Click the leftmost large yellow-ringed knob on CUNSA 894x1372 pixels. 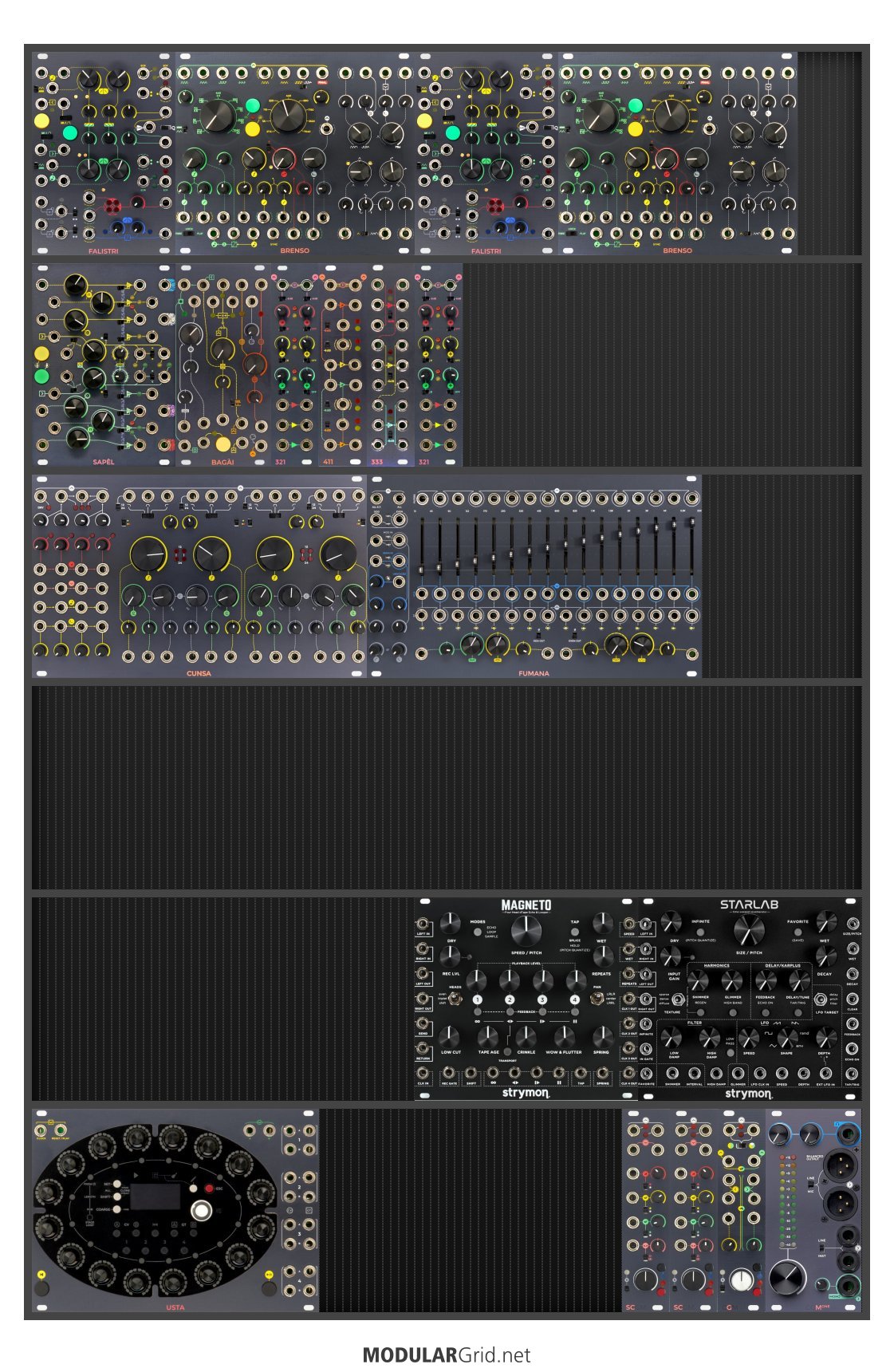tap(149, 555)
